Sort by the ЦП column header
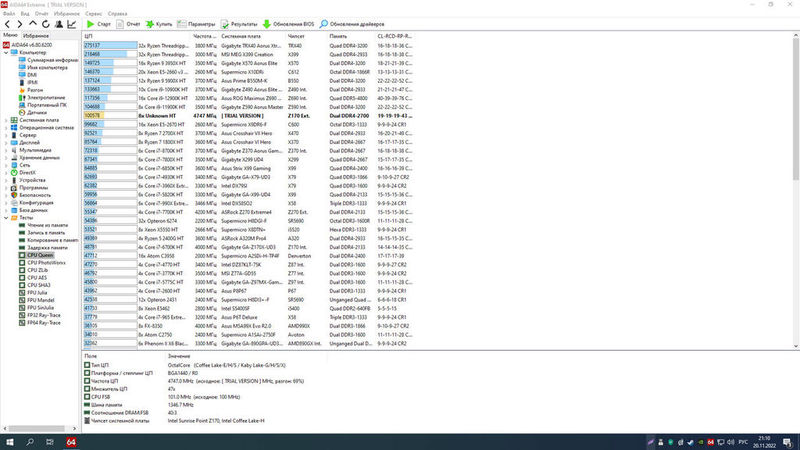Image resolution: width=800 pixels, height=450 pixels. coord(137,36)
